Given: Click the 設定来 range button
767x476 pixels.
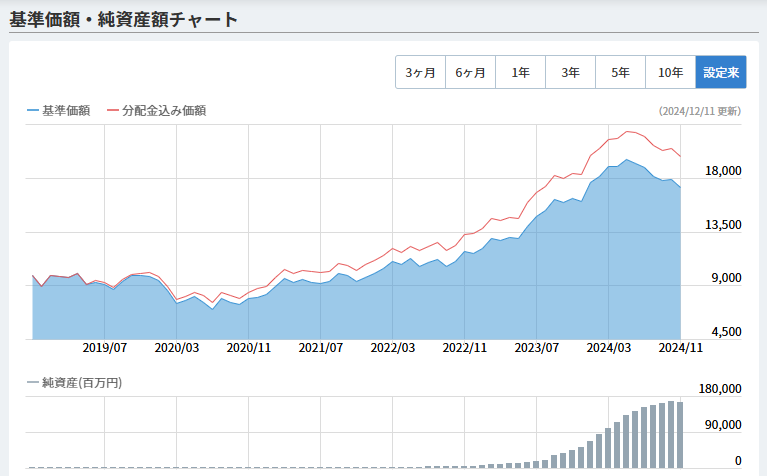Looking at the screenshot, I should [x=721, y=72].
